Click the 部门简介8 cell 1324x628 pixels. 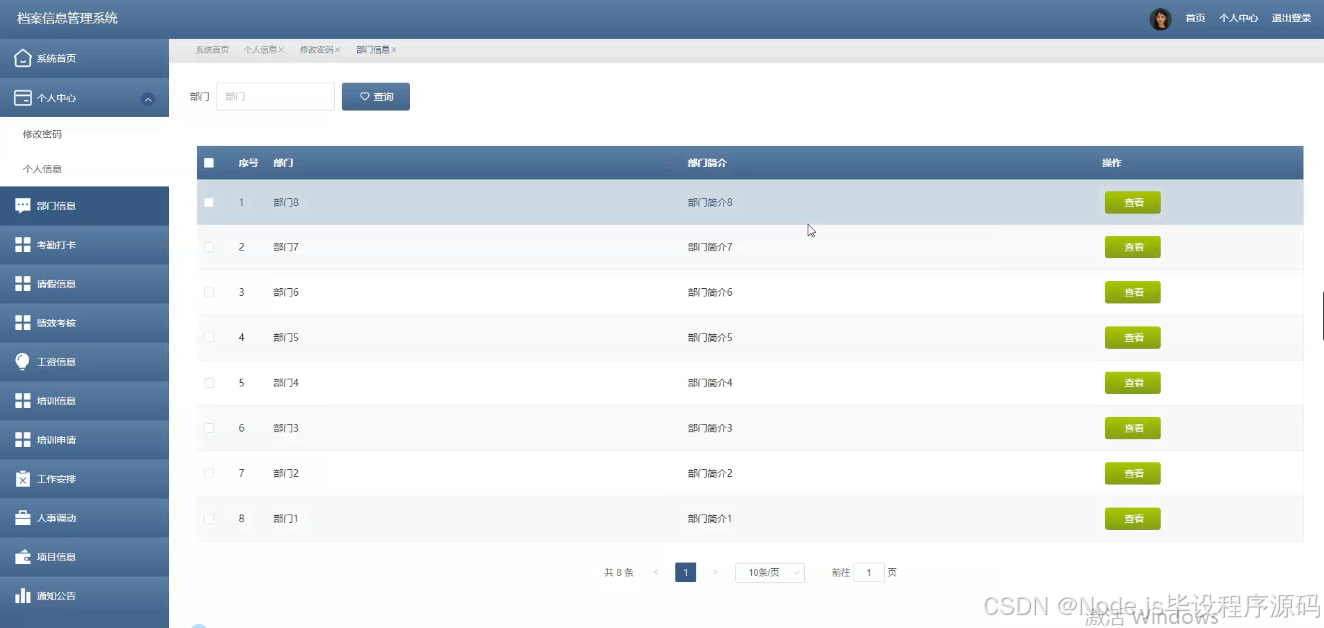click(710, 202)
